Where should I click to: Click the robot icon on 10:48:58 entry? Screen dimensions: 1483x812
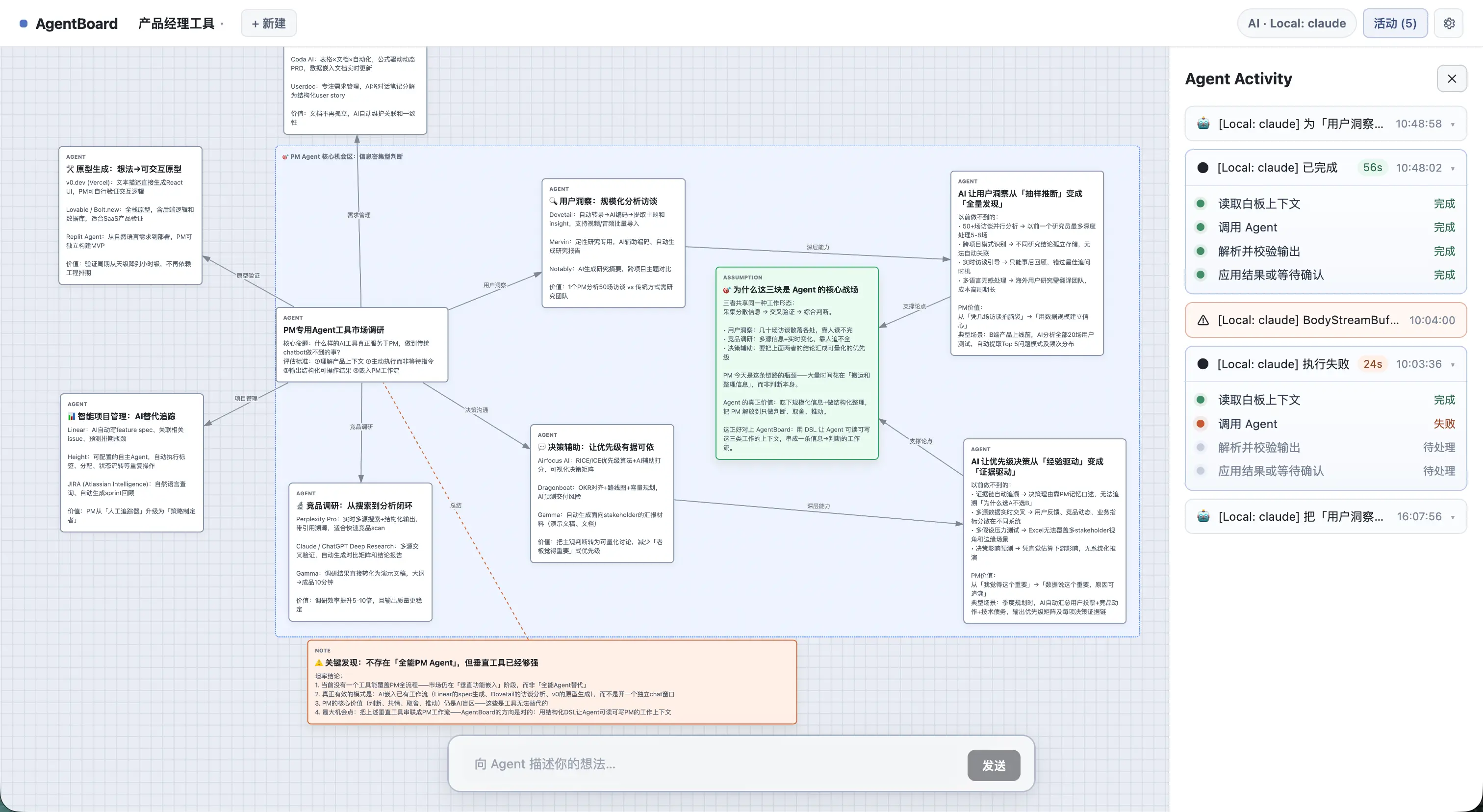point(1203,124)
